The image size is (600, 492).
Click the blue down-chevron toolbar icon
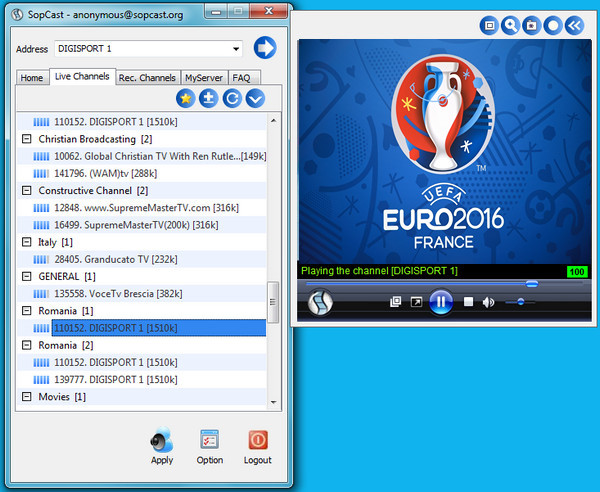[x=255, y=99]
